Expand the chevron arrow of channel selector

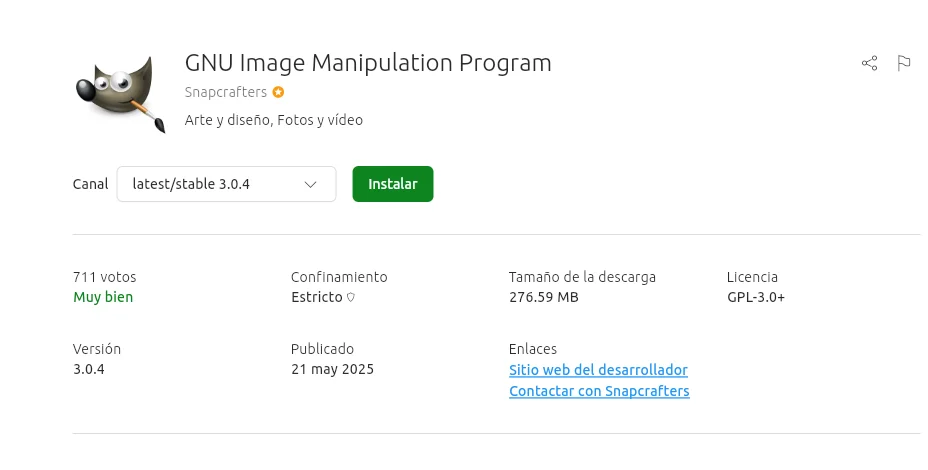(x=310, y=185)
